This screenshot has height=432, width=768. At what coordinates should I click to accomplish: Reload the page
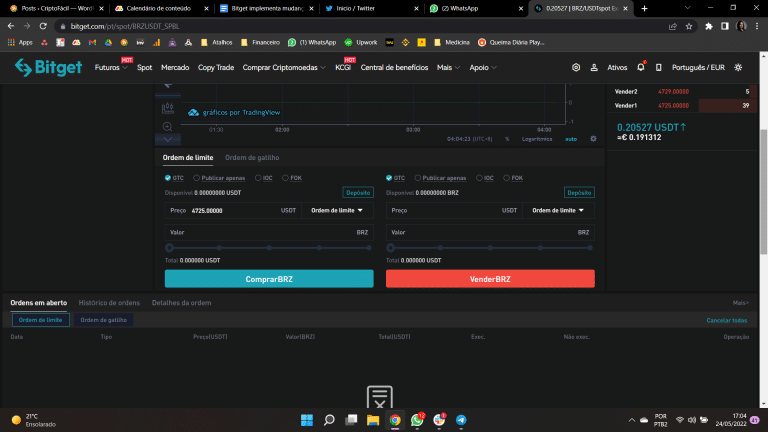click(43, 26)
